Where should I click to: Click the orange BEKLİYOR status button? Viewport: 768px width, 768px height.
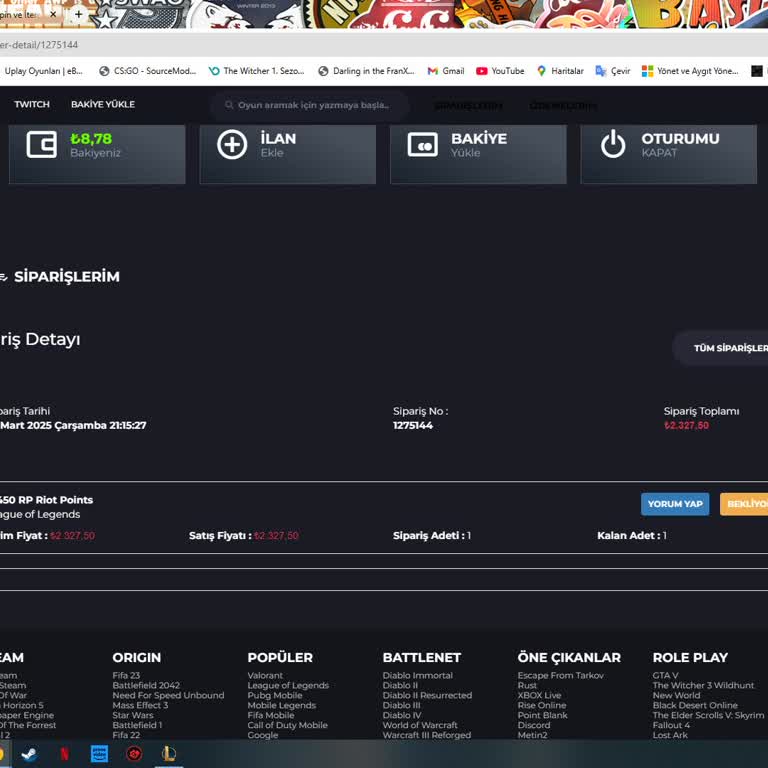point(744,504)
